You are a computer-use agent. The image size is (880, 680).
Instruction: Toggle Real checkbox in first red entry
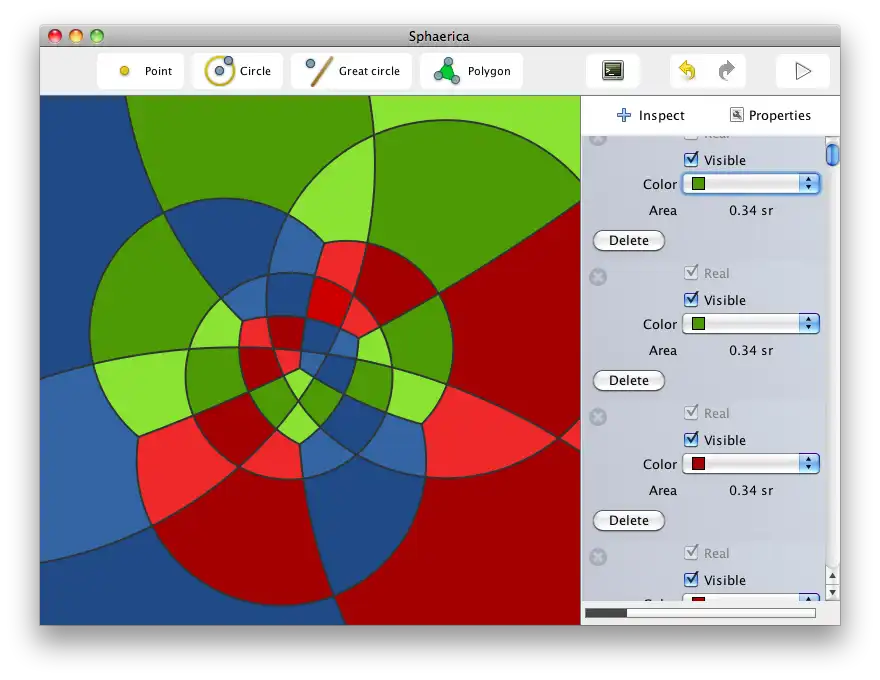point(691,412)
